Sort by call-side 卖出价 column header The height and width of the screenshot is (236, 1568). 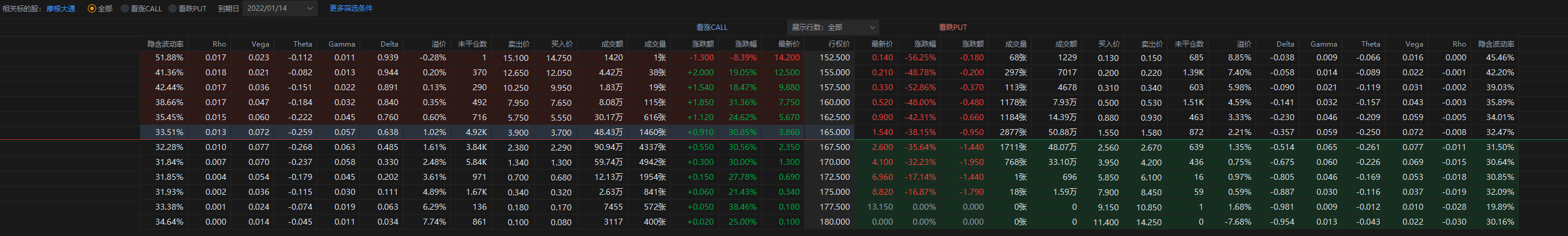click(518, 44)
